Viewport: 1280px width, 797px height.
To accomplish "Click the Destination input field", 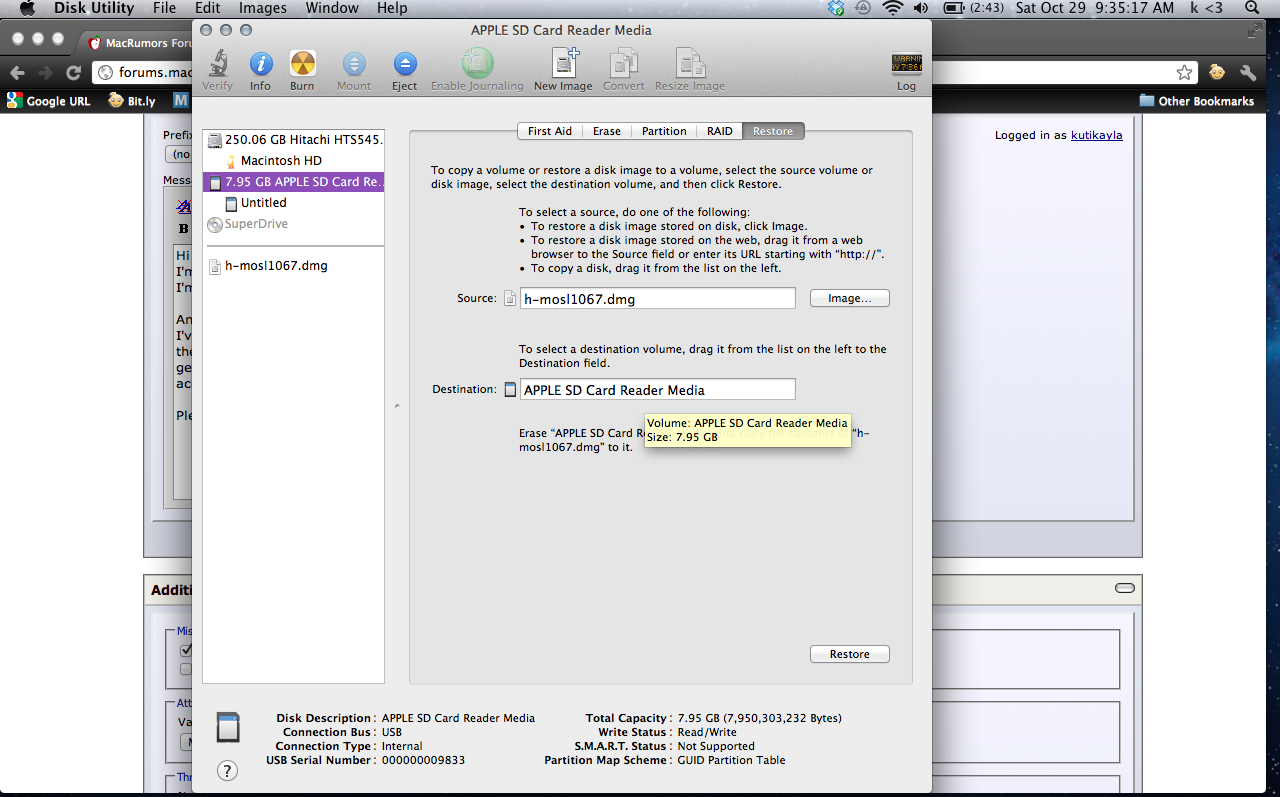I will click(658, 390).
